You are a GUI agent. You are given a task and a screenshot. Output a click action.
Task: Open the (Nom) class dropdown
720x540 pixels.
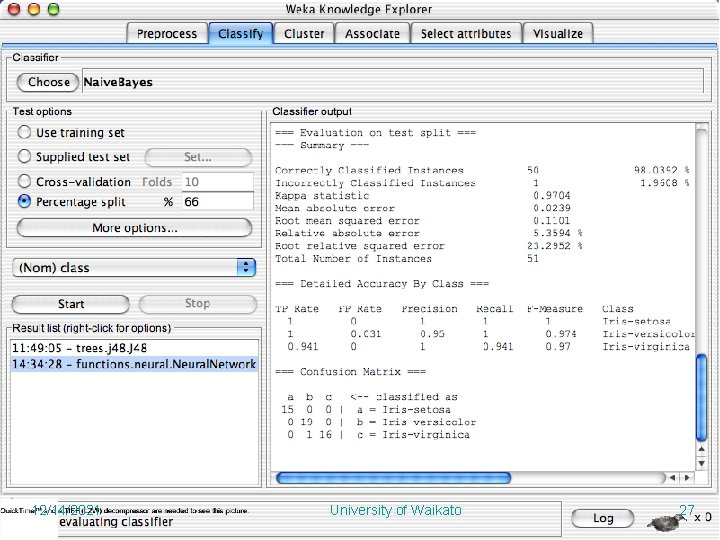[134, 267]
